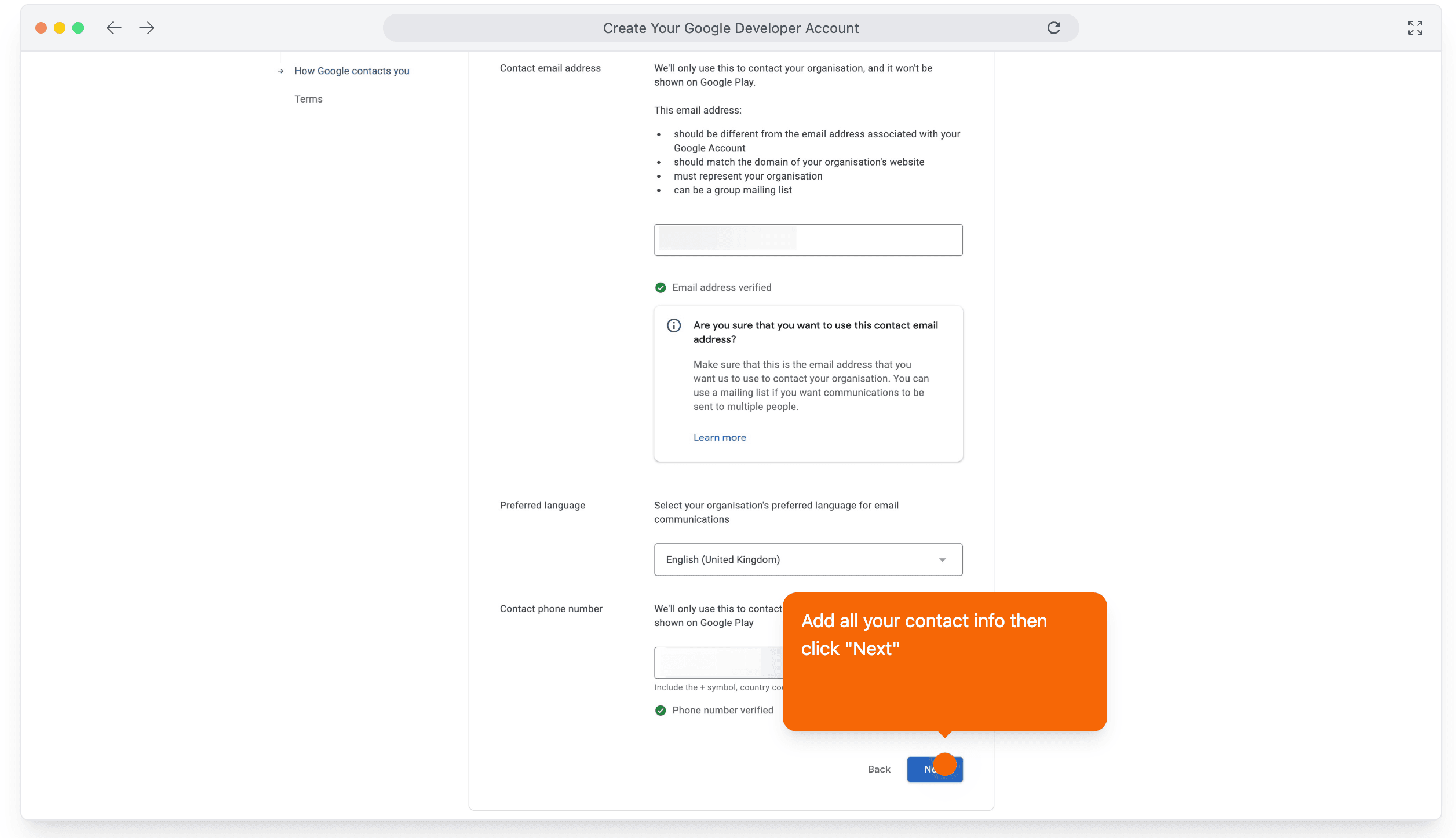
Task: Click the Back button
Action: 878,770
